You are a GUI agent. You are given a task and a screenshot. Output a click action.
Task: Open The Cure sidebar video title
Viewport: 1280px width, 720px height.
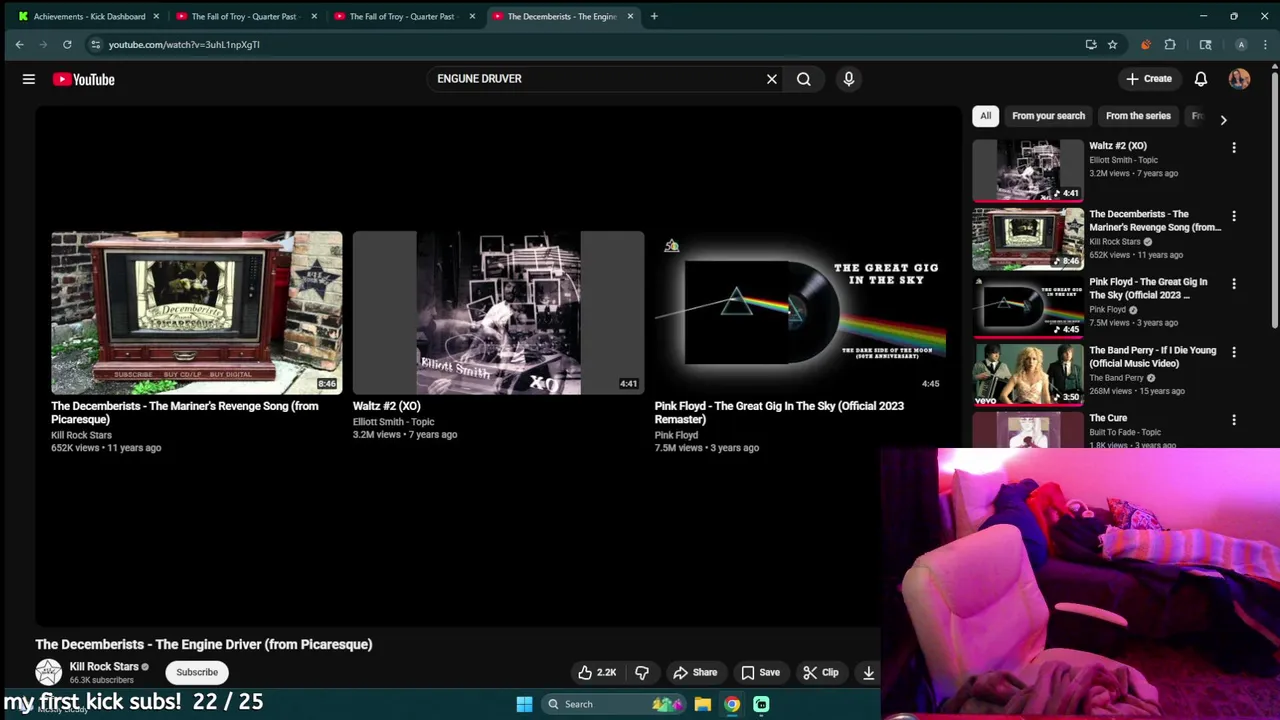pyautogui.click(x=1108, y=418)
